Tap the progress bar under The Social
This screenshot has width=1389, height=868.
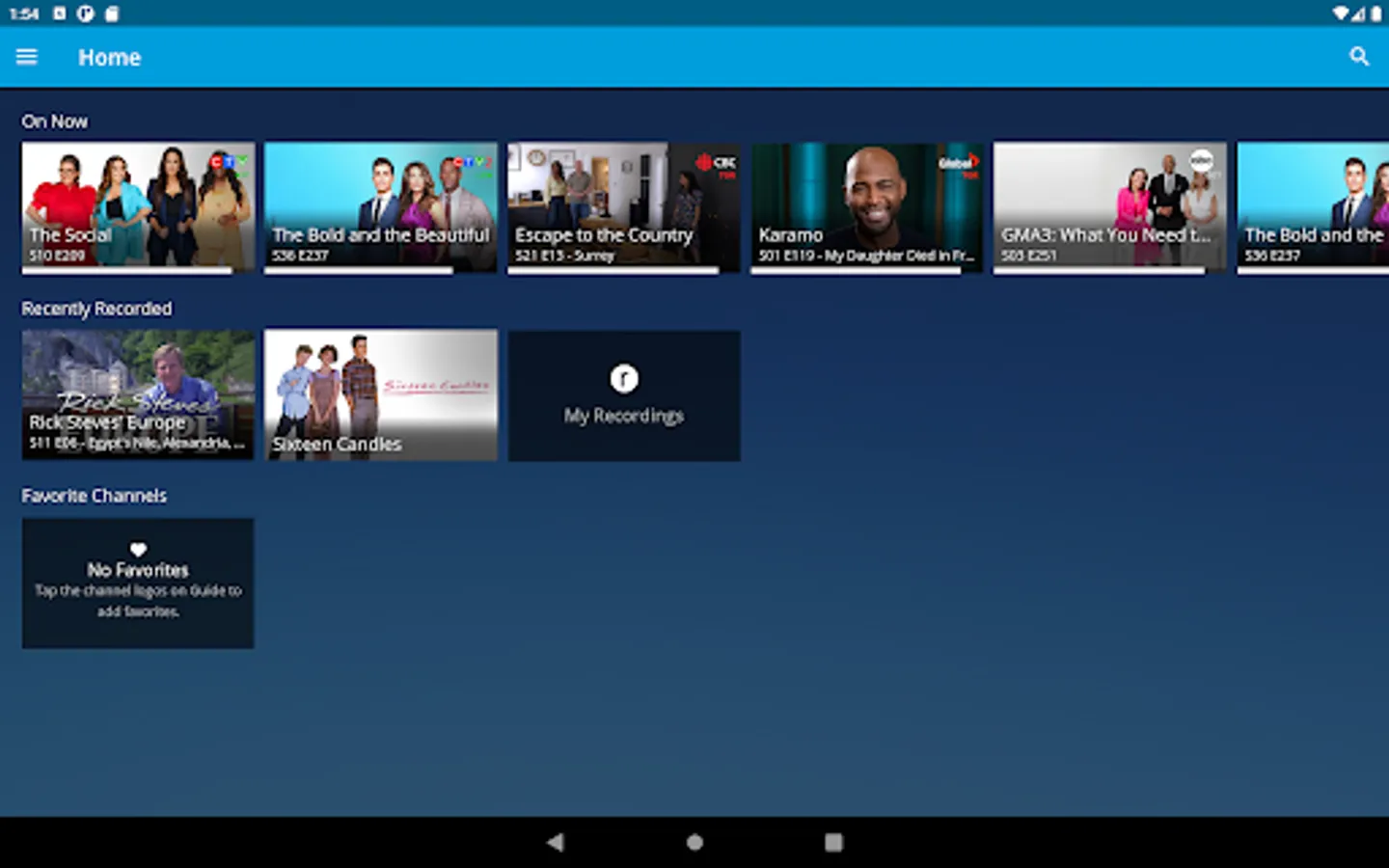coord(138,270)
